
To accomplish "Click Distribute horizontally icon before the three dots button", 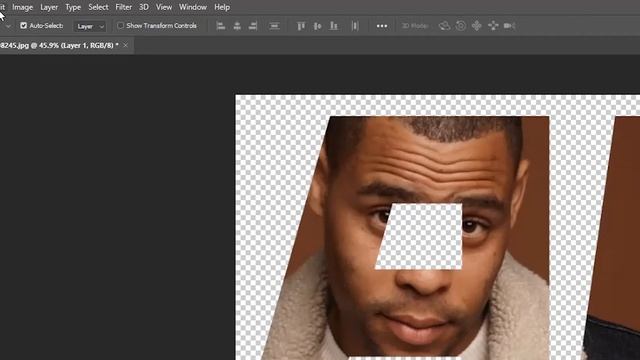I will click(355, 26).
